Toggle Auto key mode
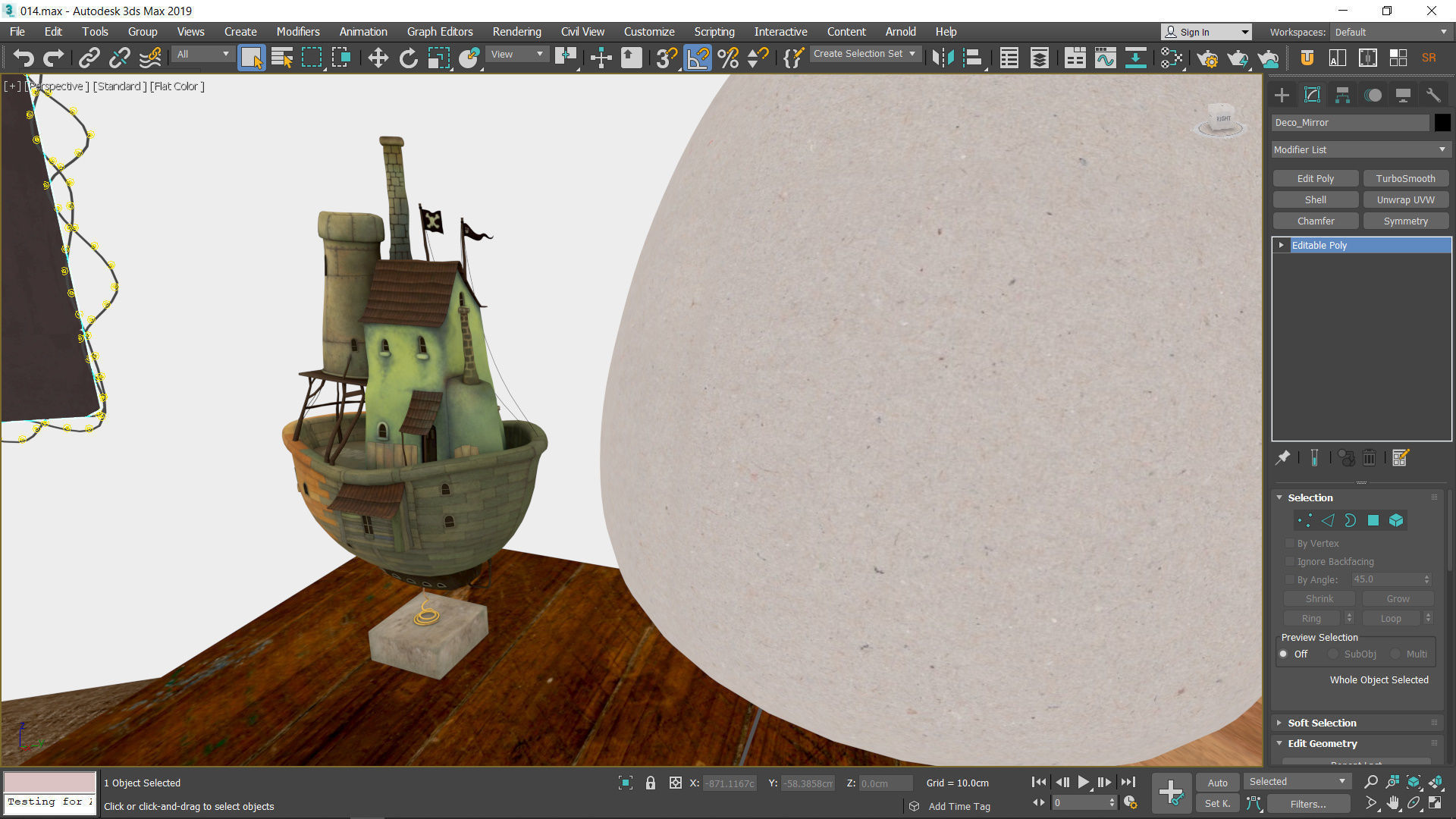Image resolution: width=1456 pixels, height=819 pixels. (x=1217, y=783)
